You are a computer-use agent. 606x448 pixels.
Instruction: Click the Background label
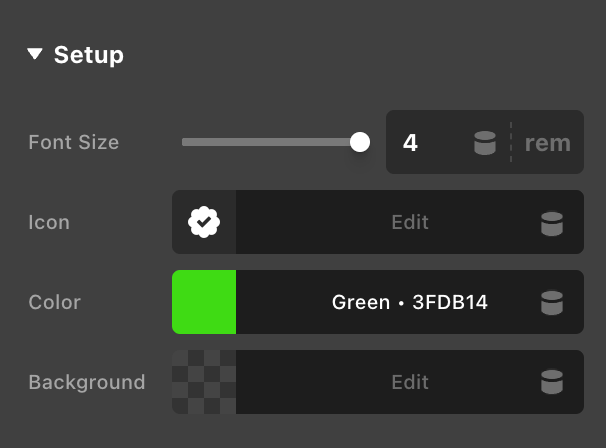pyautogui.click(x=86, y=382)
